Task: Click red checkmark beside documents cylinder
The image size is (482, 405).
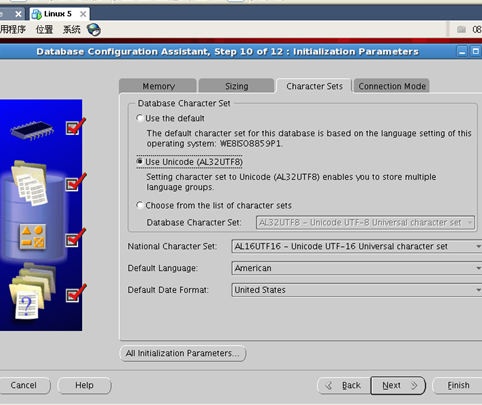Action: click(76, 182)
